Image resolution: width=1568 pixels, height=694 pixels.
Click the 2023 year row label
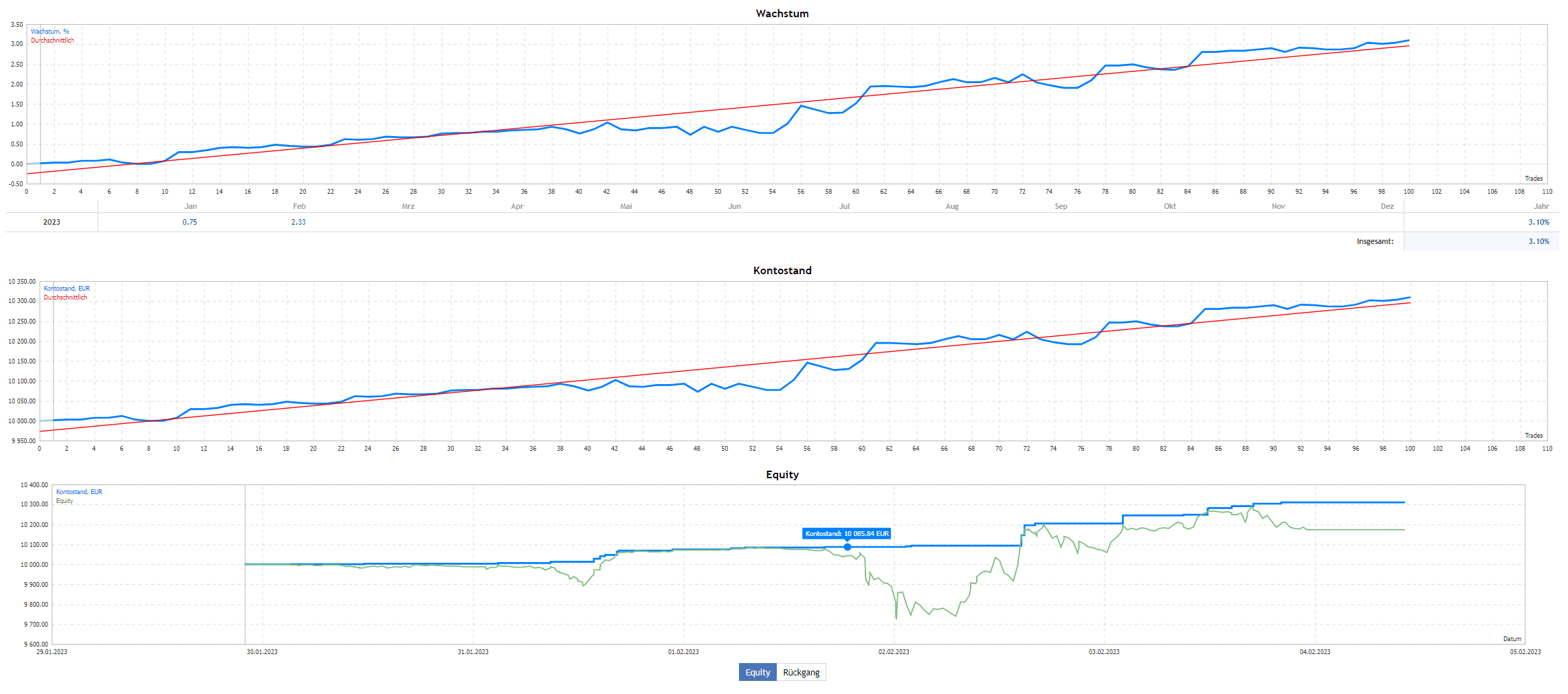[x=52, y=222]
